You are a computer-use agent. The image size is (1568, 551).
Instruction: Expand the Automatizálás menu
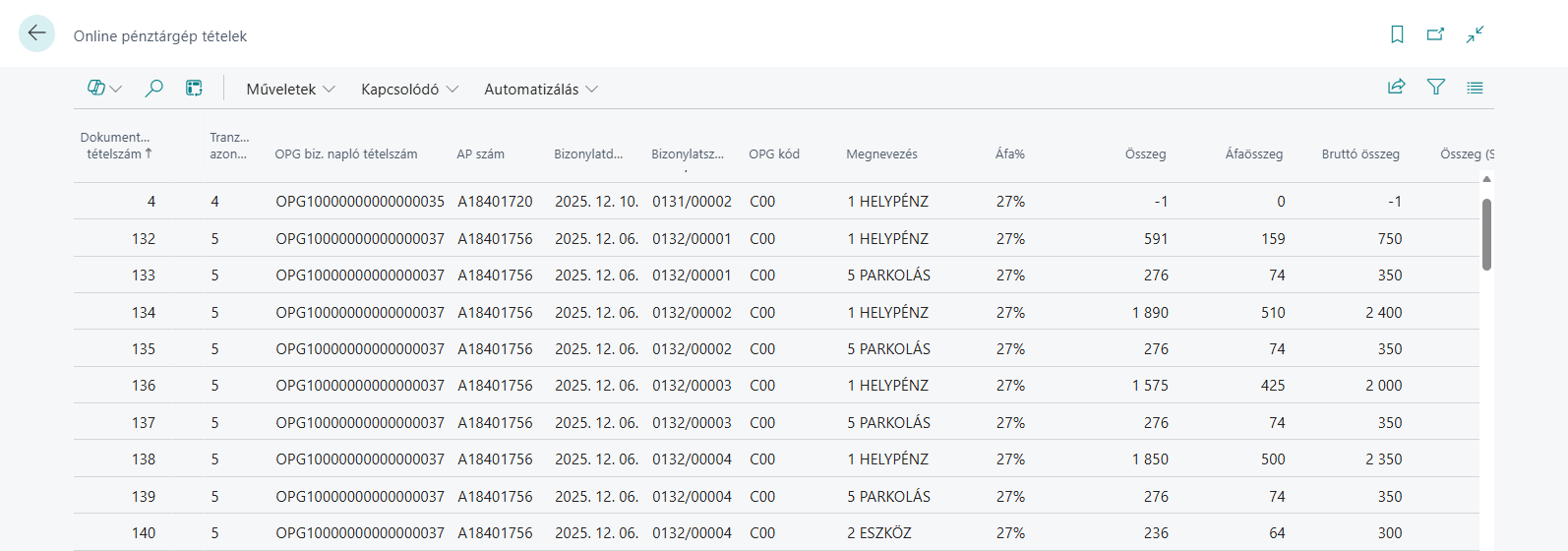coord(540,90)
